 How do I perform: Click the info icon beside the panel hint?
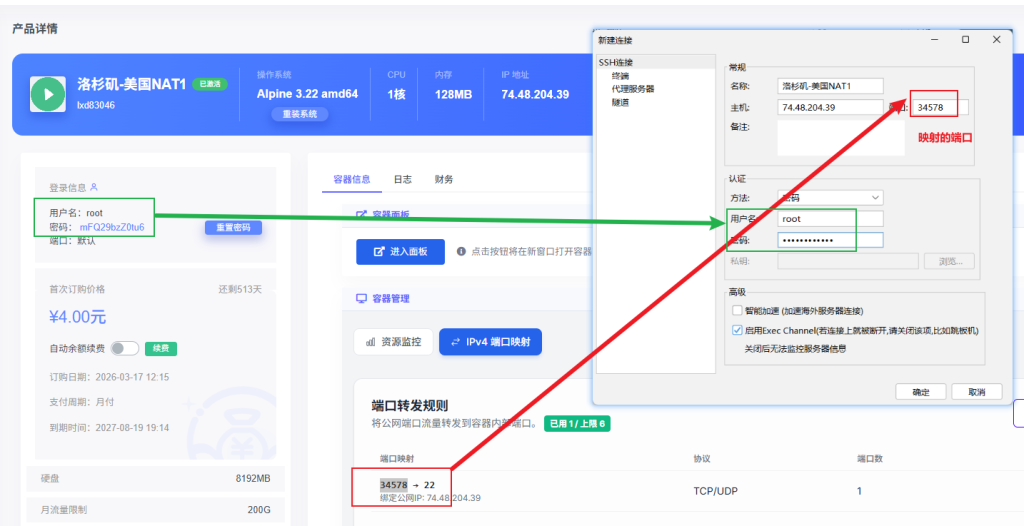[462, 252]
